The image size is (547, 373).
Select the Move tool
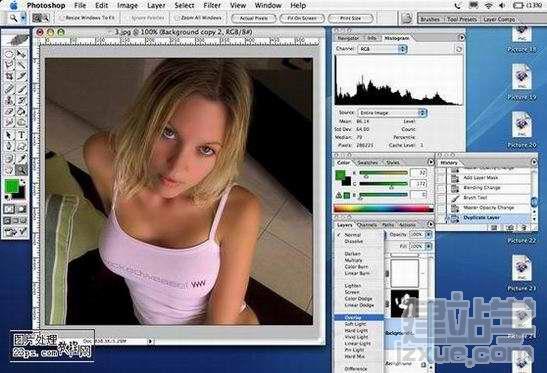tap(22, 53)
